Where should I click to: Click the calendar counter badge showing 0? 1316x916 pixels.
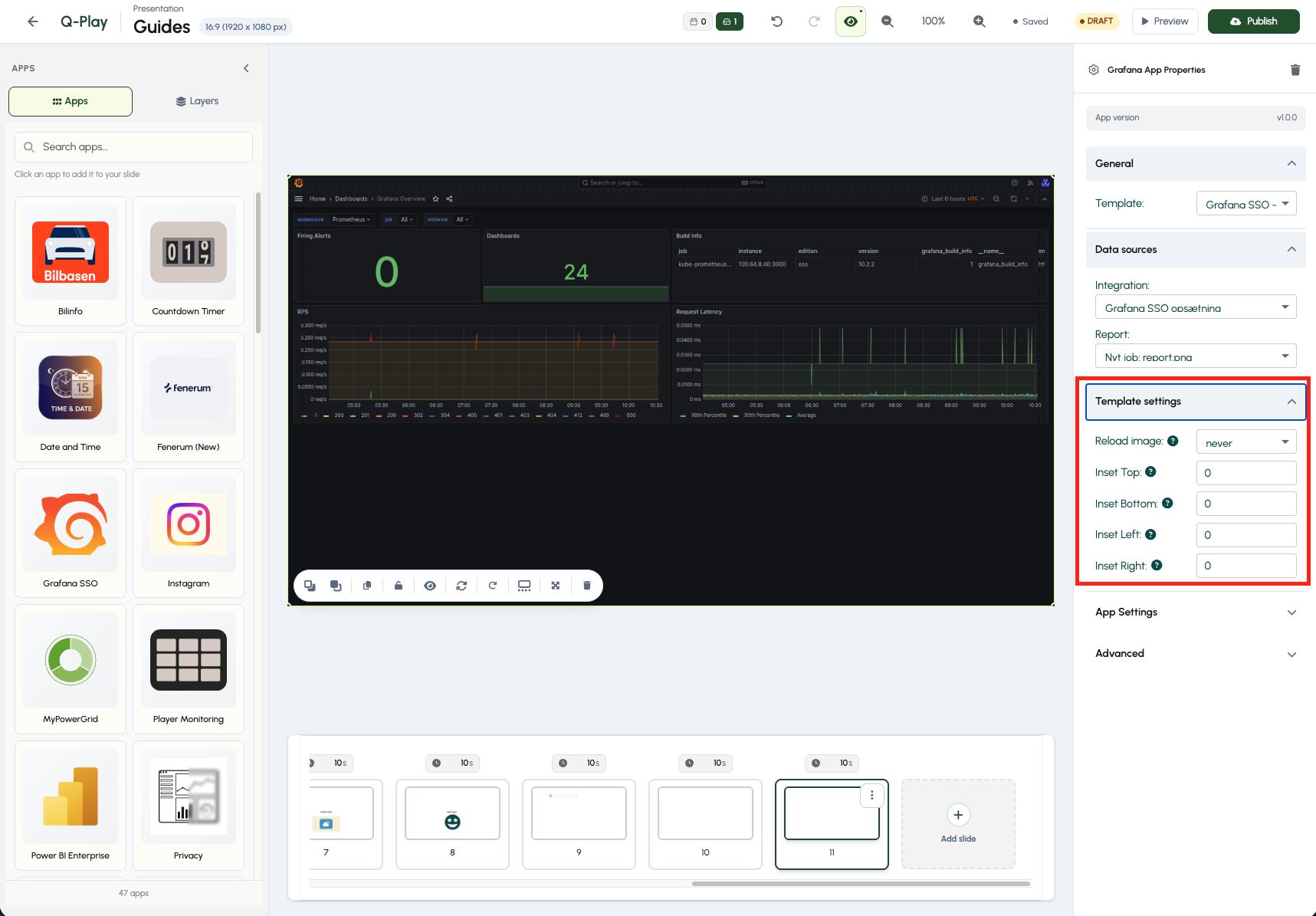coord(697,21)
